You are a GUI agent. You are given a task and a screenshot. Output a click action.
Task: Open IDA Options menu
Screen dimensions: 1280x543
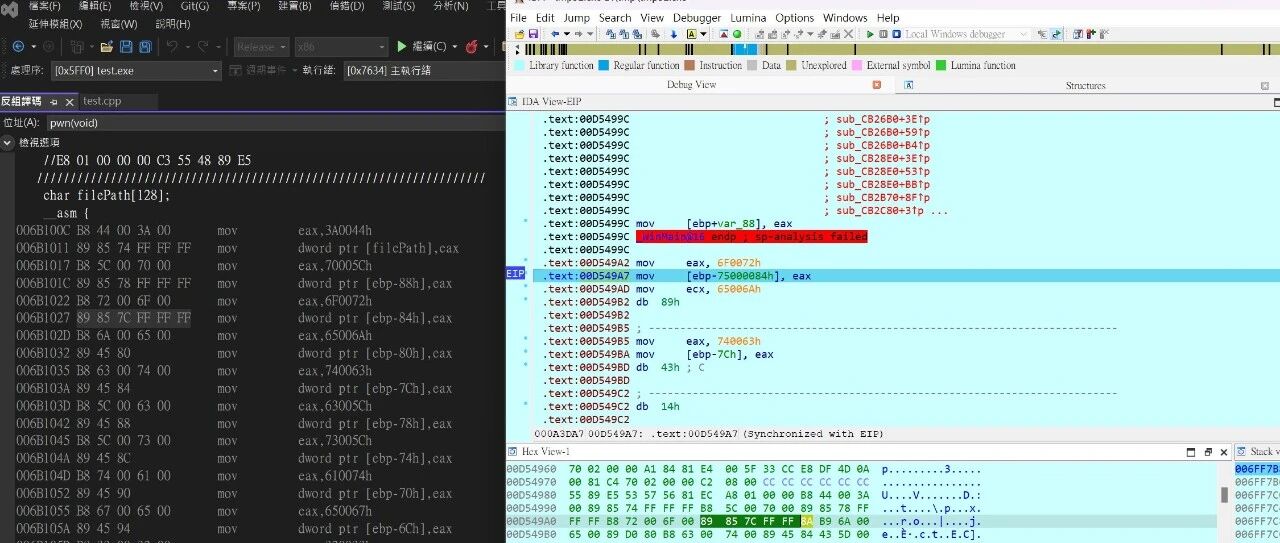[x=795, y=18]
